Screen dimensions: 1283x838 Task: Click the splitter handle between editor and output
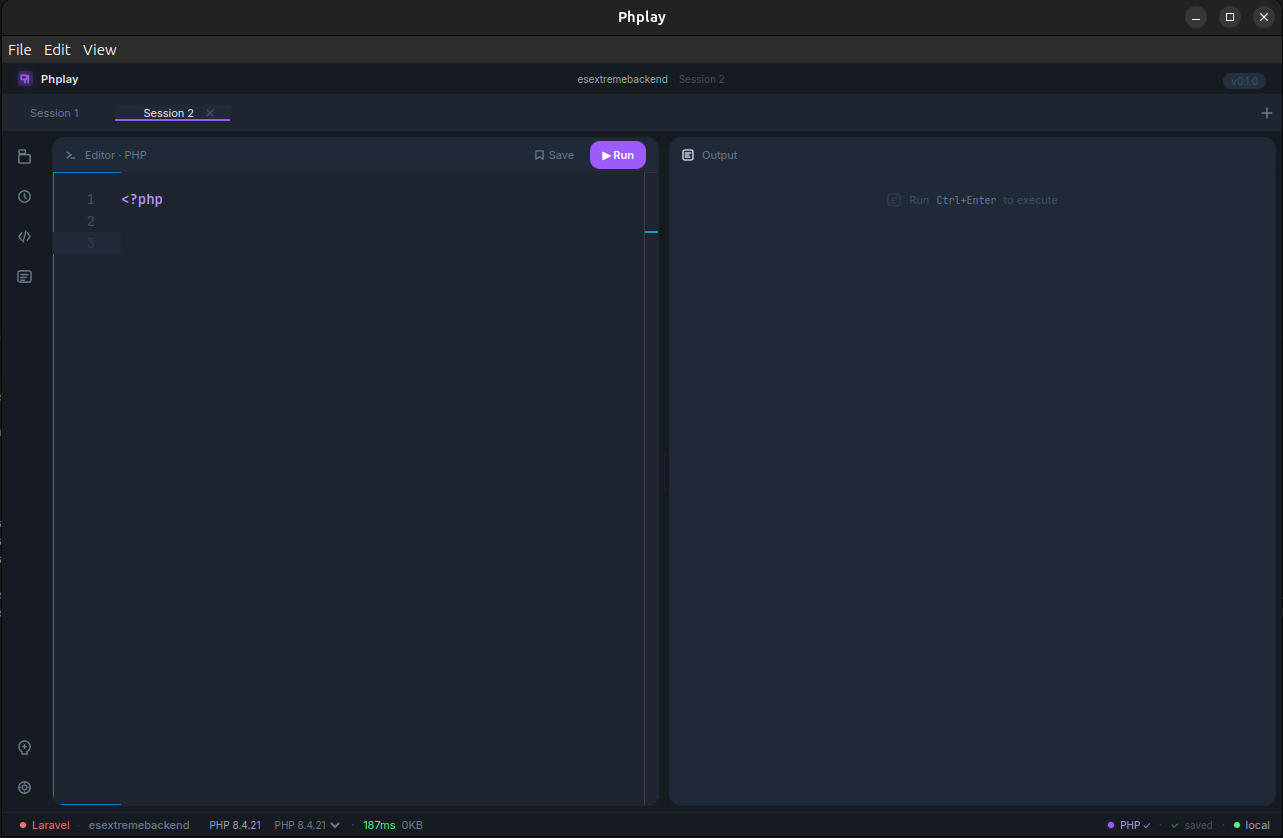664,471
